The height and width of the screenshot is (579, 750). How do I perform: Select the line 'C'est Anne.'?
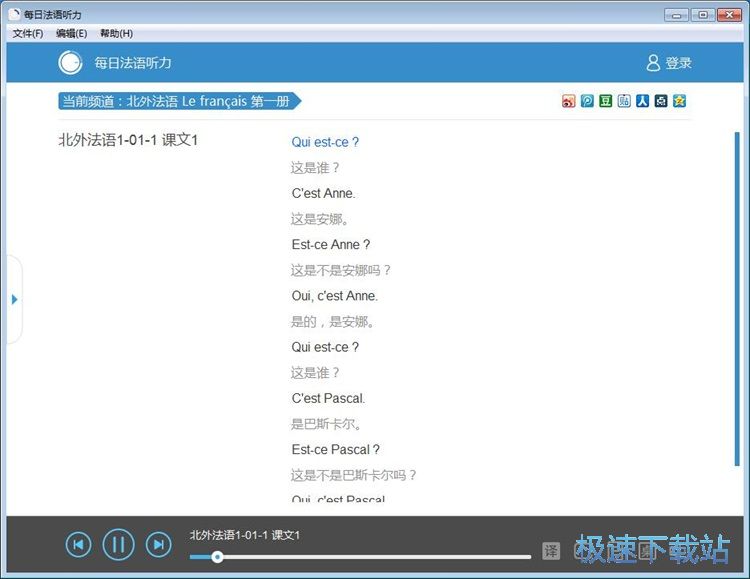323,193
